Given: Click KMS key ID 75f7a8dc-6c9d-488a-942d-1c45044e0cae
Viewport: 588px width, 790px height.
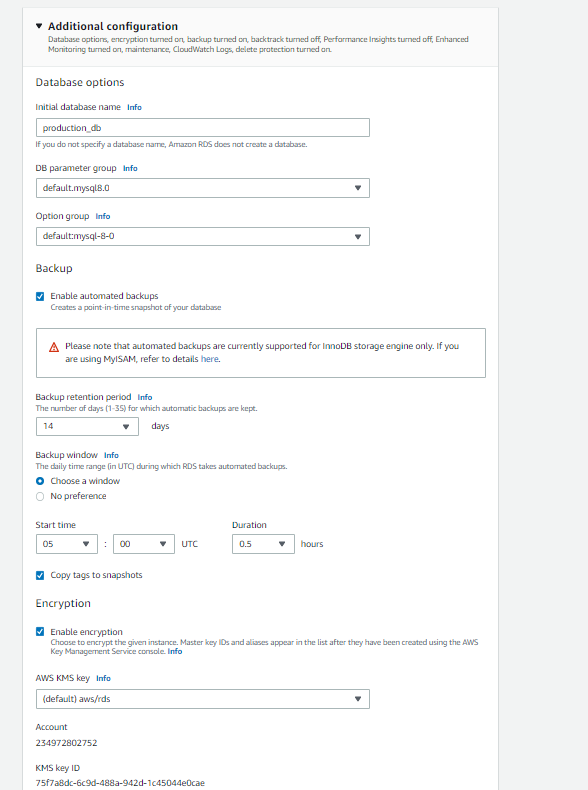Looking at the screenshot, I should [x=120, y=783].
